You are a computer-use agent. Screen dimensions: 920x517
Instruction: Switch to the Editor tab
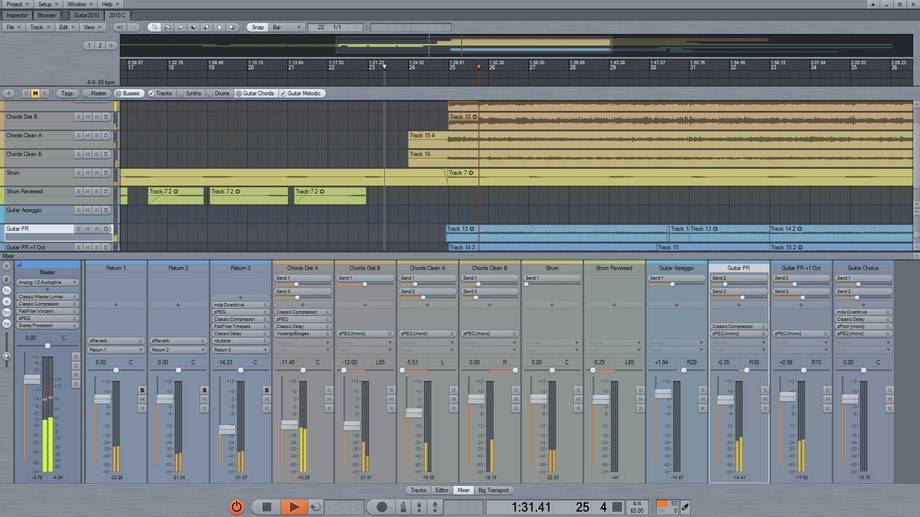point(441,490)
